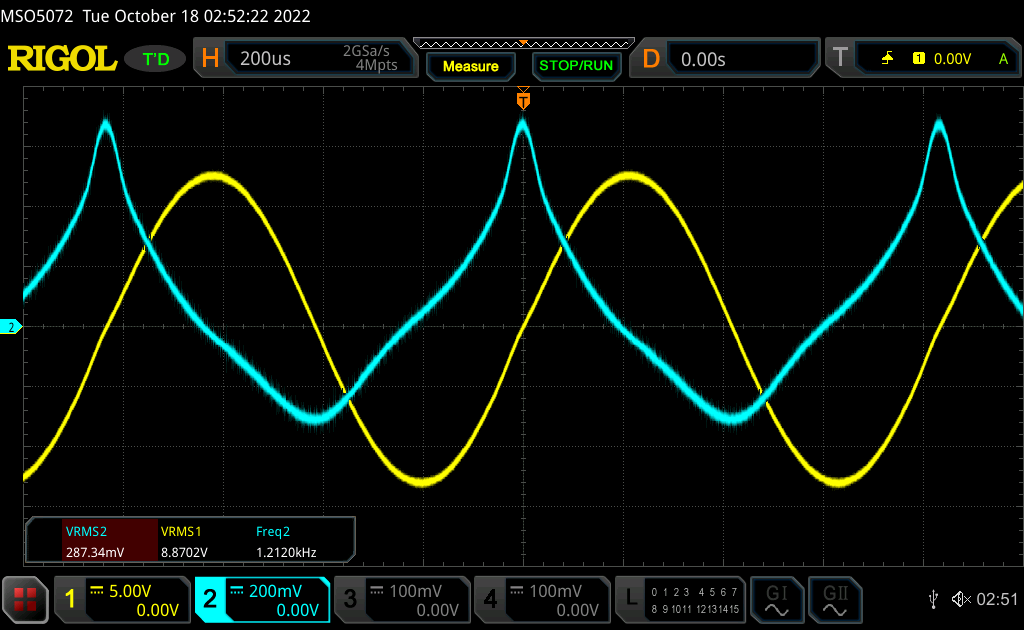Open the logic analyzer L digital channels
Viewport: 1024px width, 630px height.
click(x=682, y=600)
